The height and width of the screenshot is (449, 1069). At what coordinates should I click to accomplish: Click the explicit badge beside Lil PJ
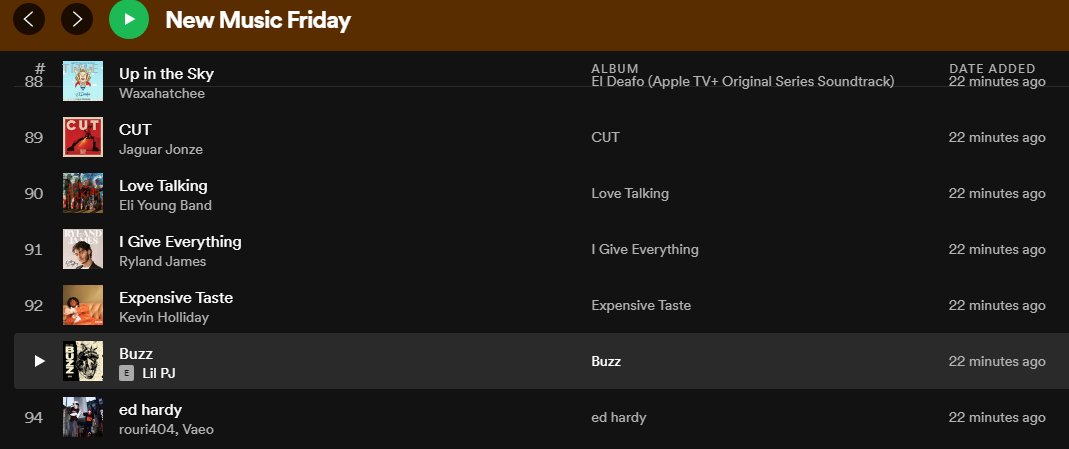coord(126,373)
